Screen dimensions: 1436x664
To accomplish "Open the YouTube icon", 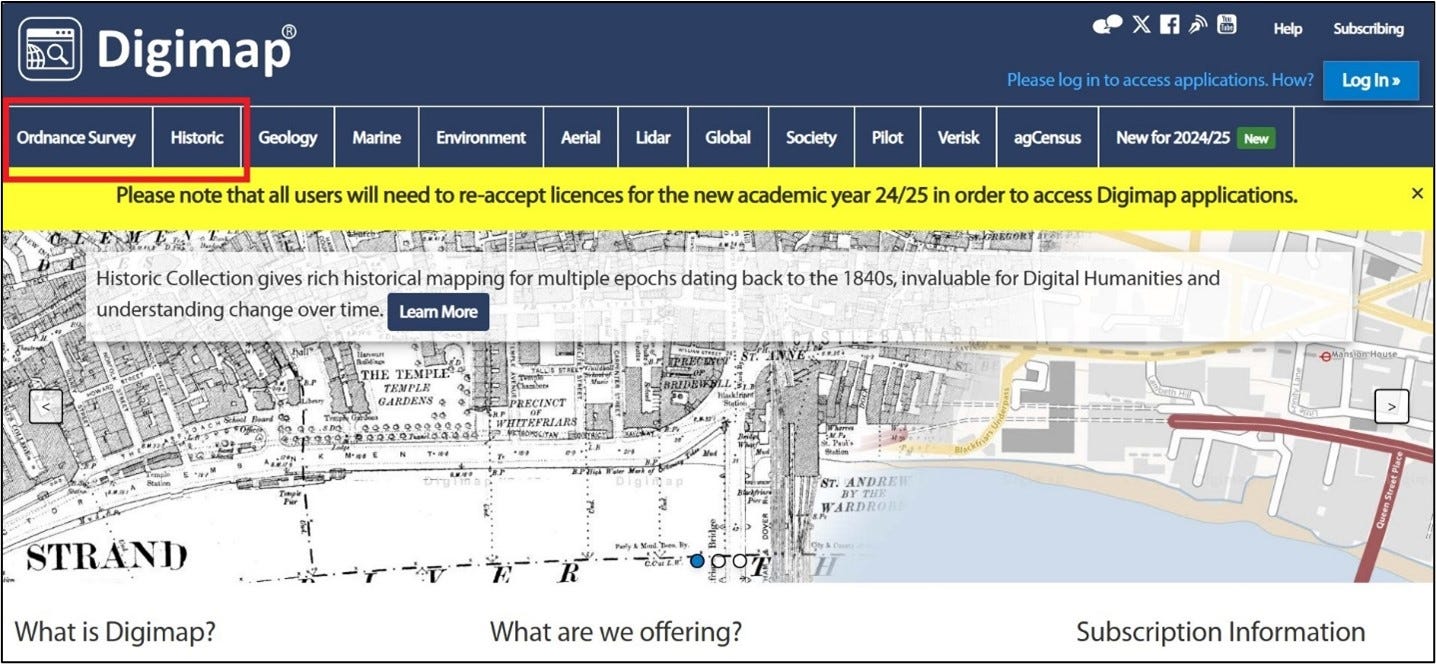I will (1226, 24).
